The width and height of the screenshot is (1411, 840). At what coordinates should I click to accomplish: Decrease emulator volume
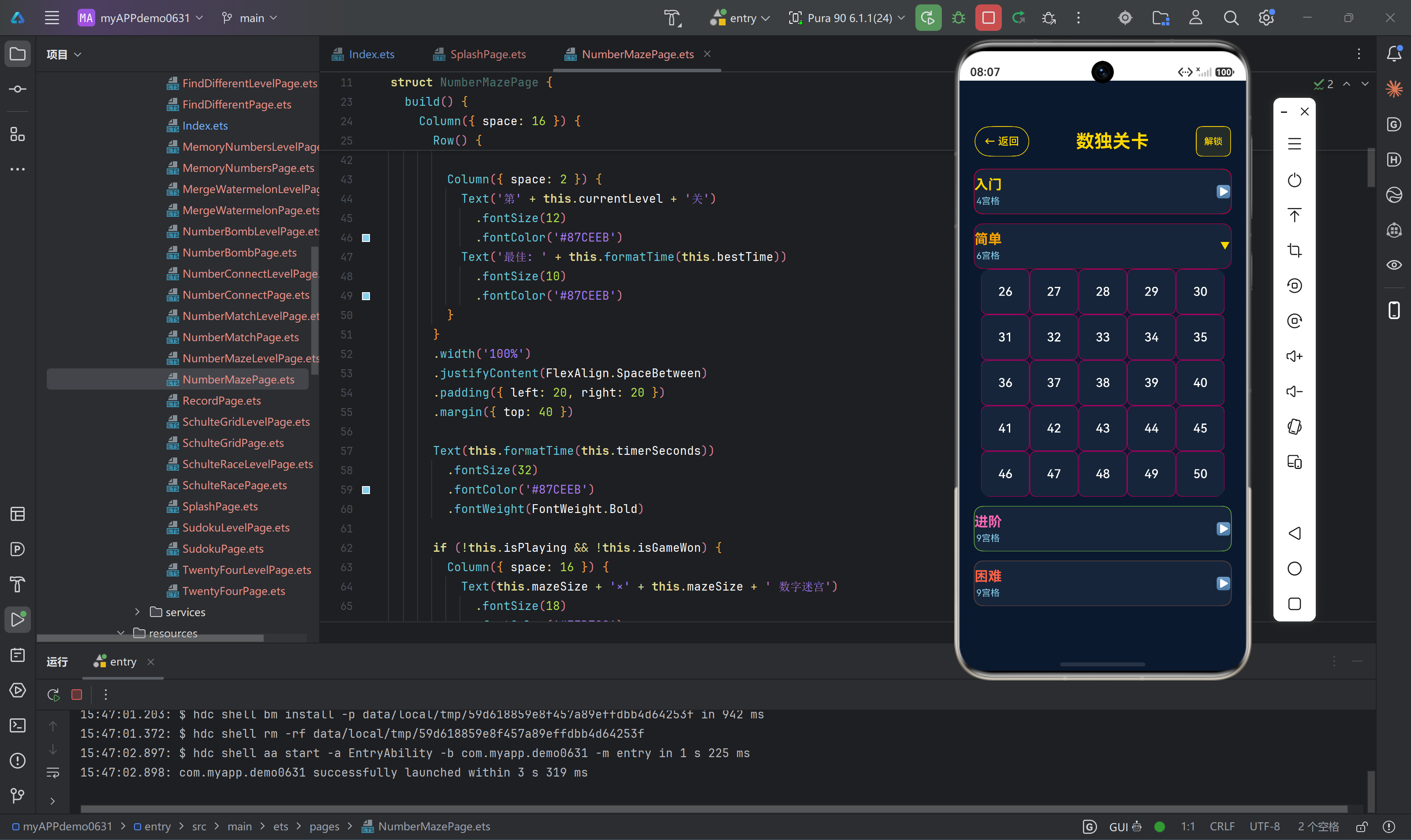point(1294,391)
